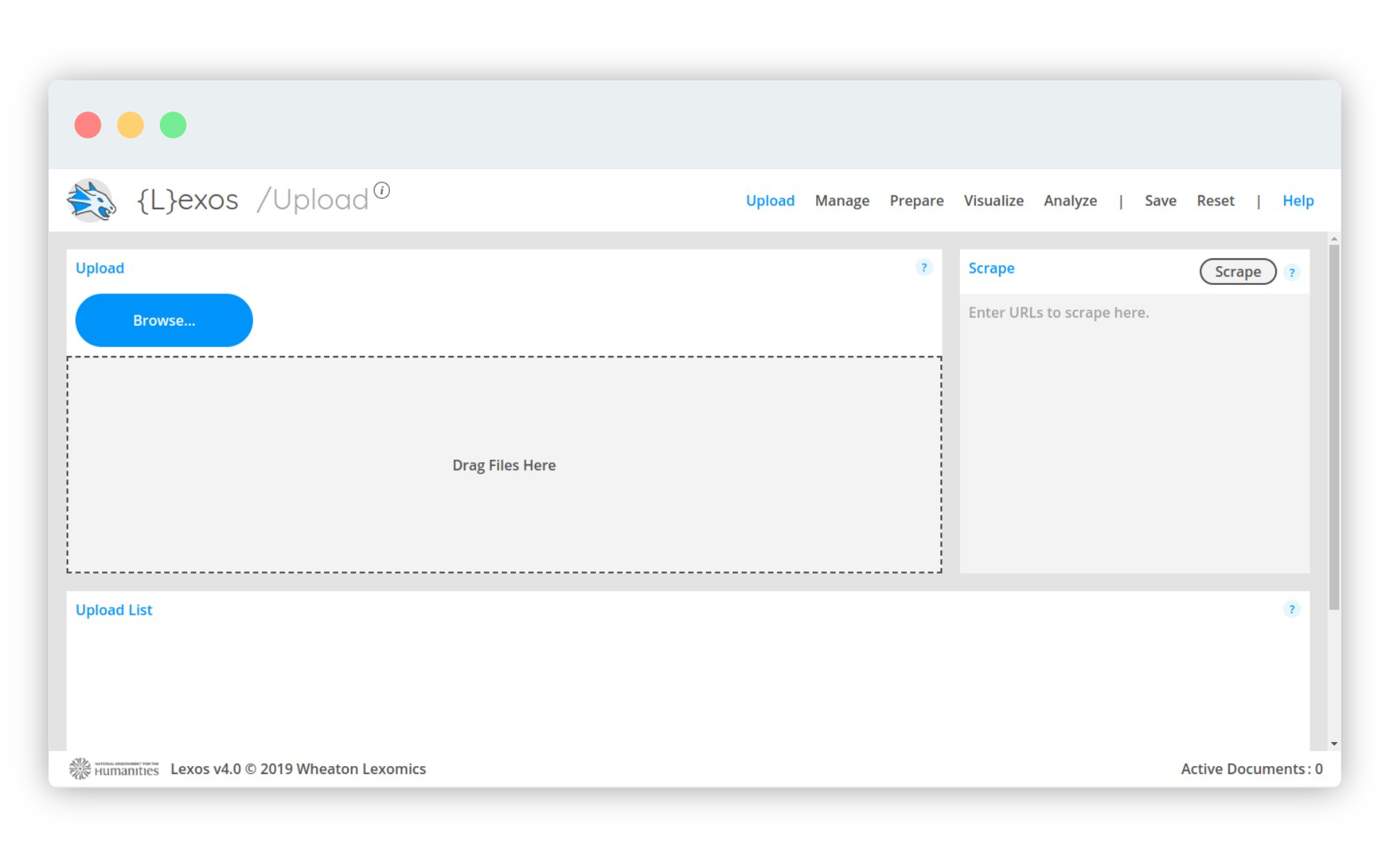This screenshot has width=1389, height=868.
Task: Click Lexos v4.0 © 2019 Wheaton Lexomics footer text
Action: (x=298, y=769)
